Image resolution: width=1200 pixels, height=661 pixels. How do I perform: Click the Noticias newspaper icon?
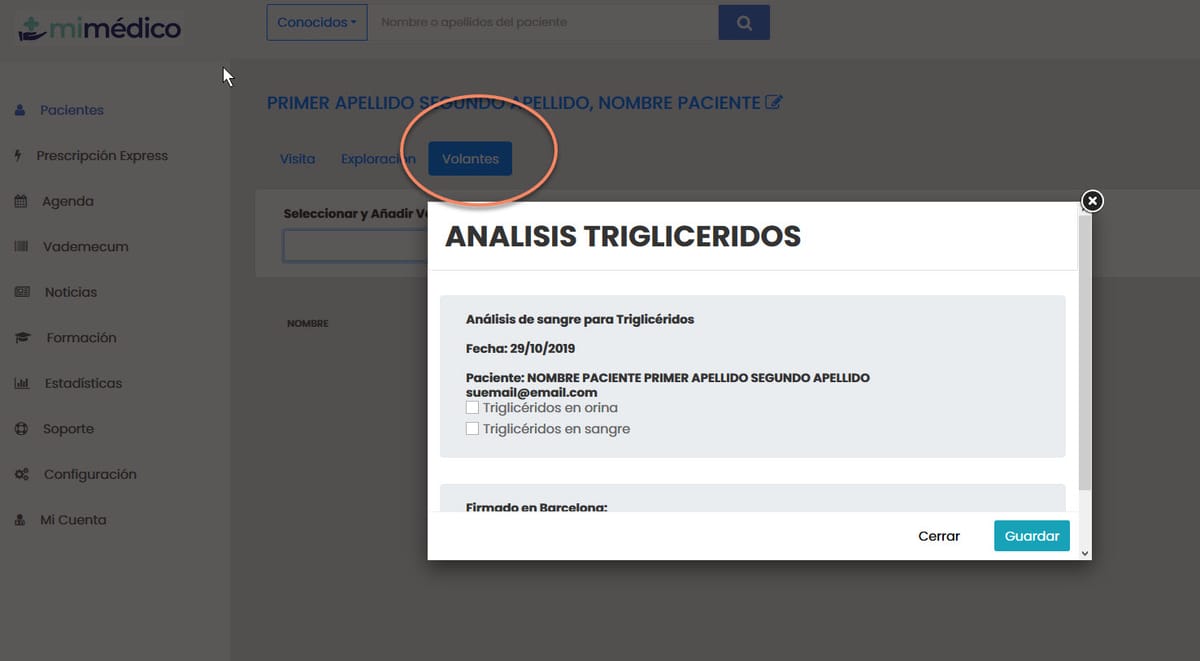pos(22,292)
